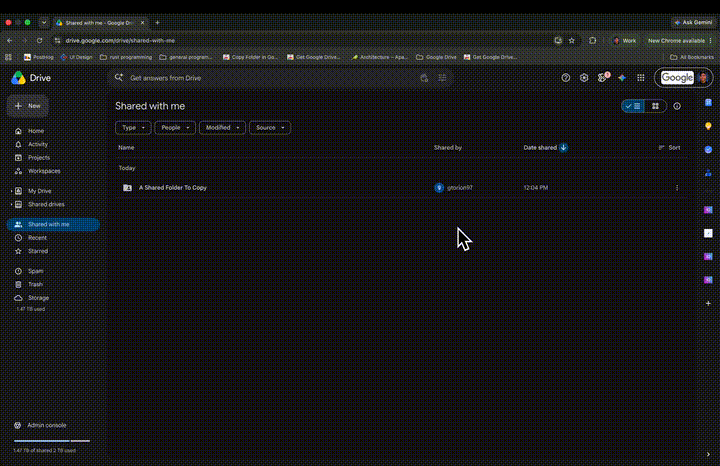Open Google Tasks in the side panel
Screen dimensions: 720x466
coord(708,150)
